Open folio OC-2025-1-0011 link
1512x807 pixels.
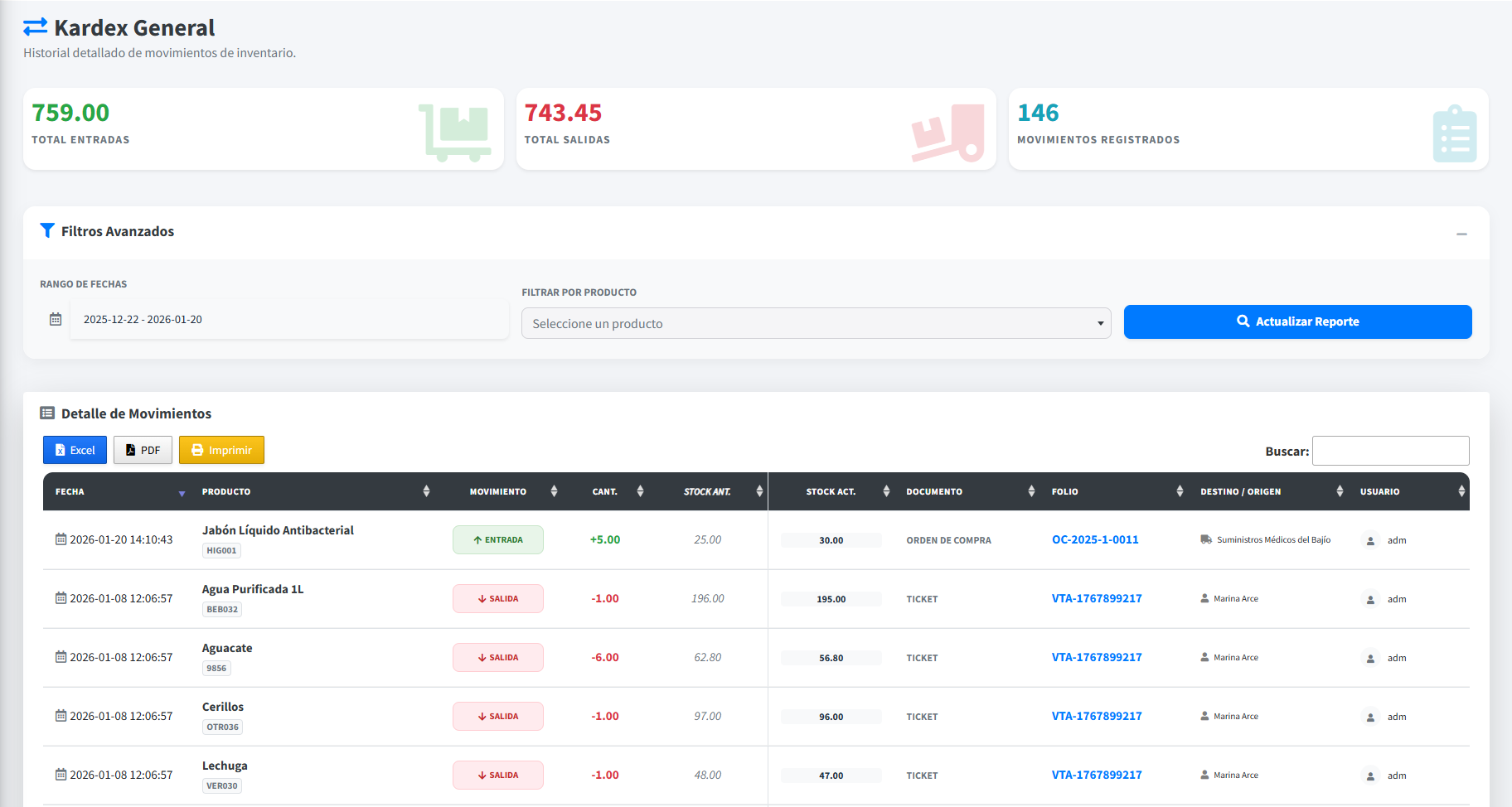[x=1095, y=539]
